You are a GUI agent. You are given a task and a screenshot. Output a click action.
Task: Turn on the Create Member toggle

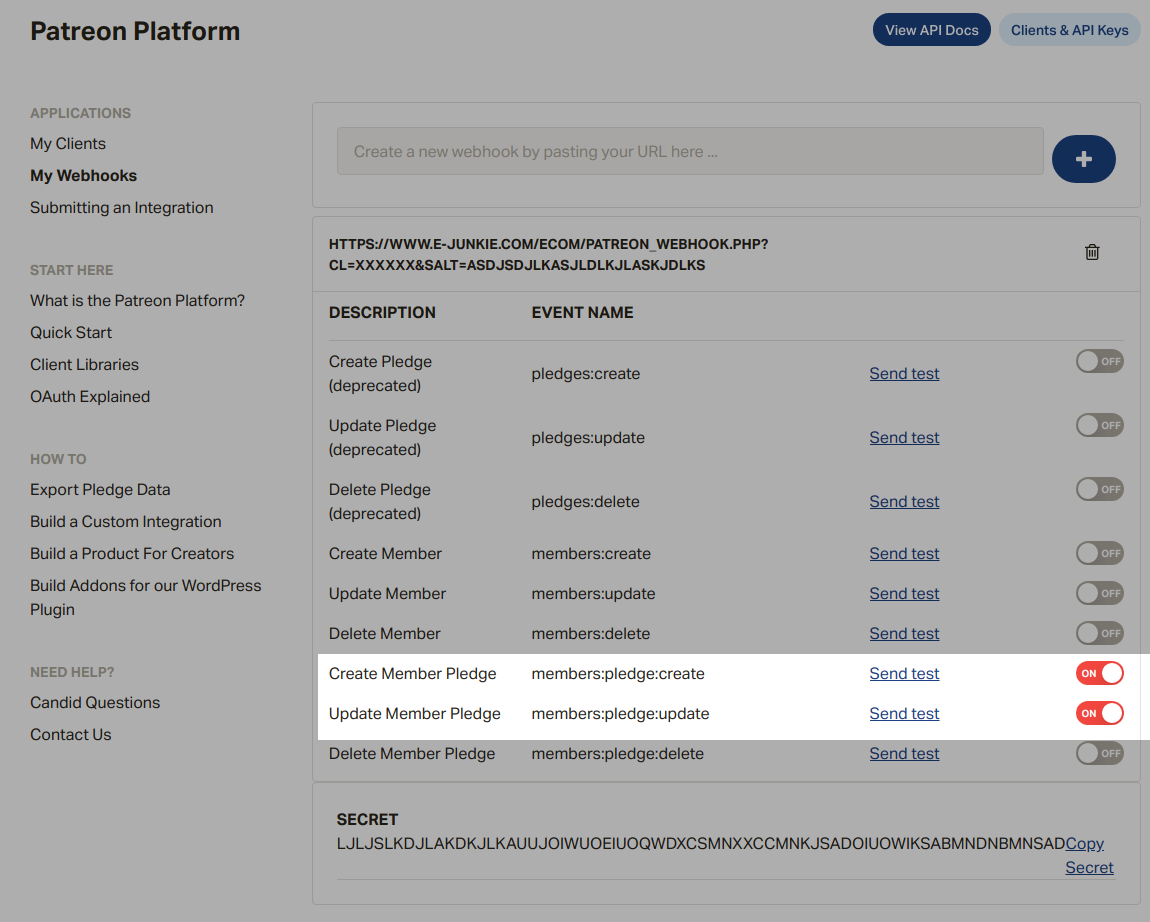[1099, 553]
